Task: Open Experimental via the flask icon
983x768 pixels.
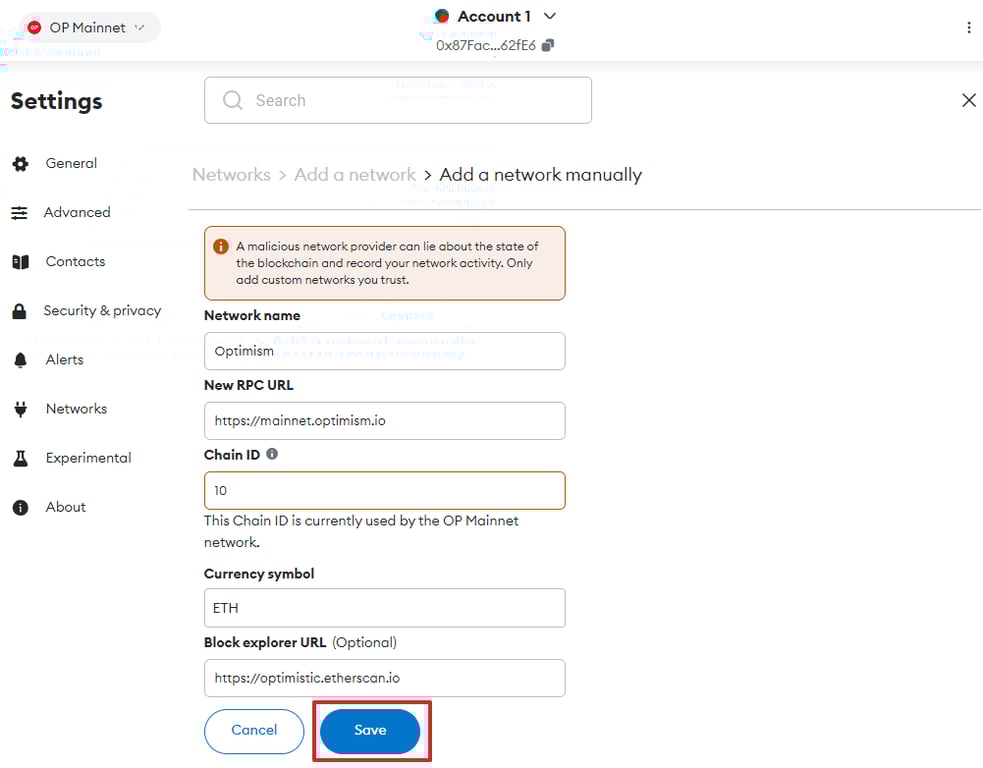Action: (x=20, y=457)
